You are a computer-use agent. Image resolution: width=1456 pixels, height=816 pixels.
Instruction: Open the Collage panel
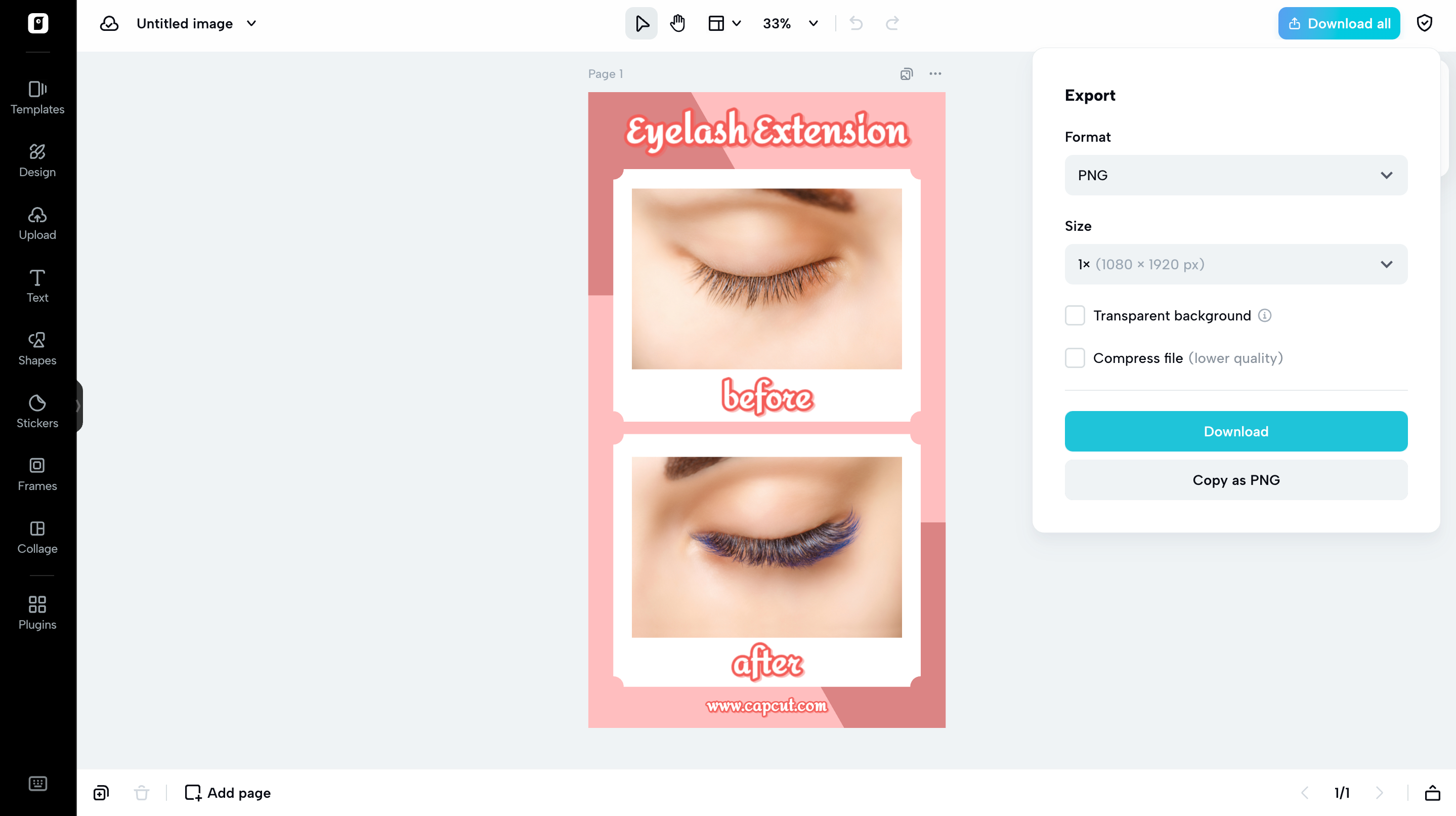[37, 537]
